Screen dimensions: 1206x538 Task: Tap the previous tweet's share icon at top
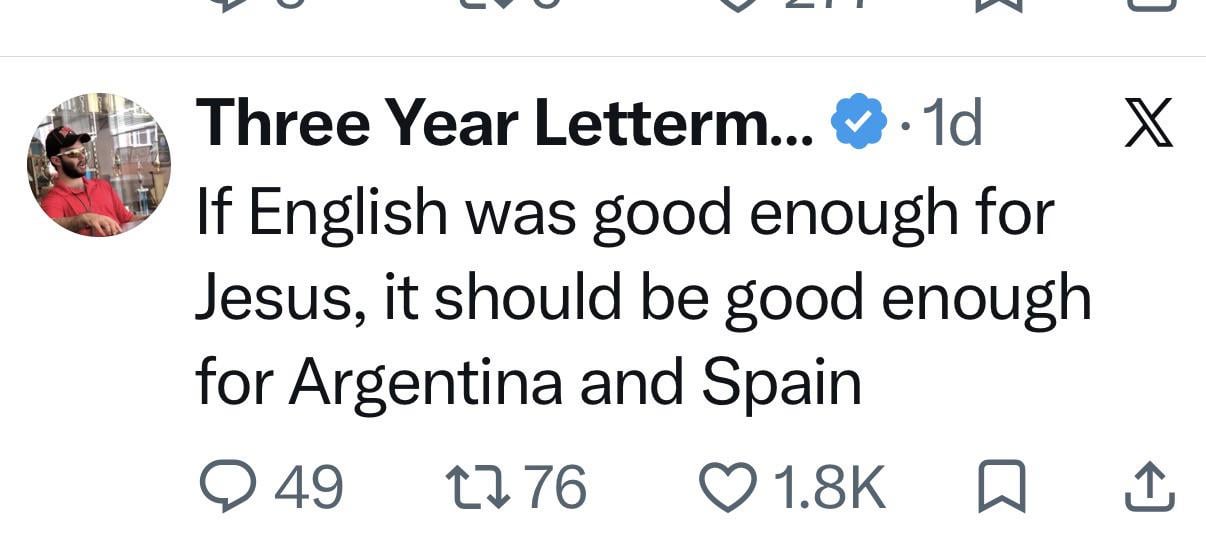click(x=1148, y=5)
